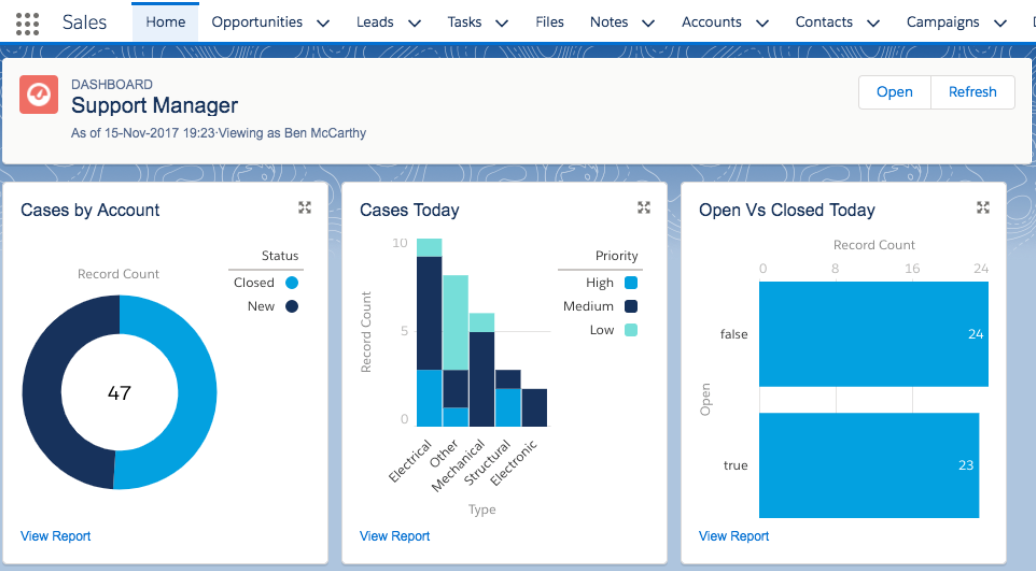Screen dimensions: 1036x571
Task: Switch to the Files tab
Action: (550, 22)
